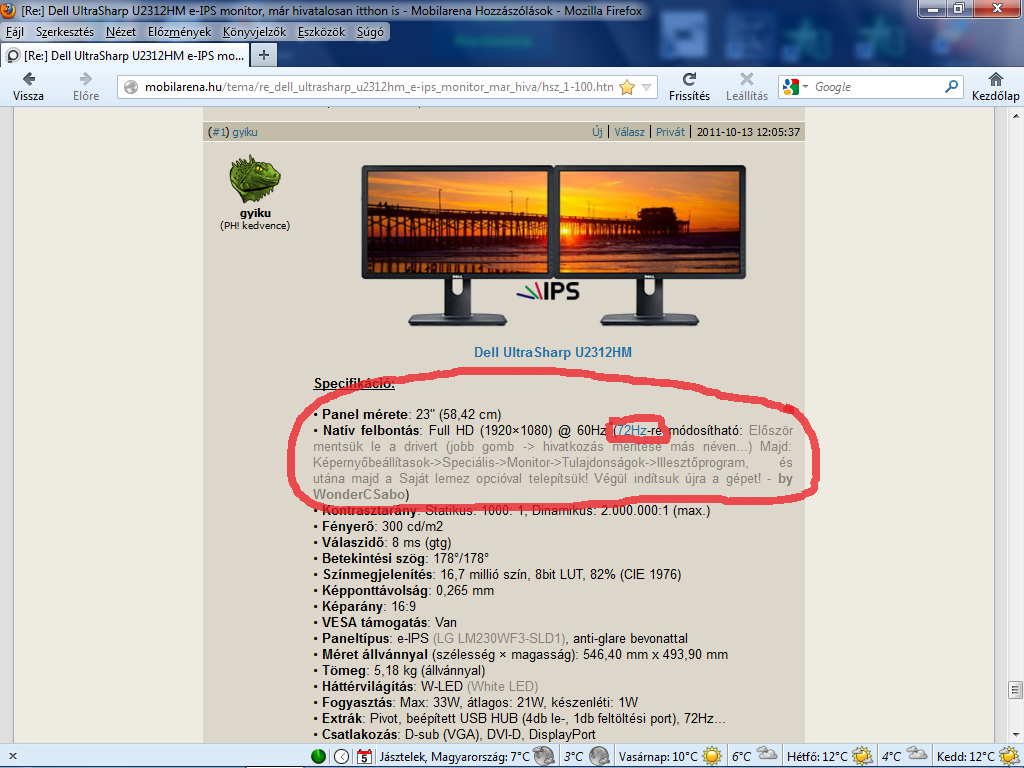
Task: Click the site identity globe icon
Action: [x=131, y=87]
